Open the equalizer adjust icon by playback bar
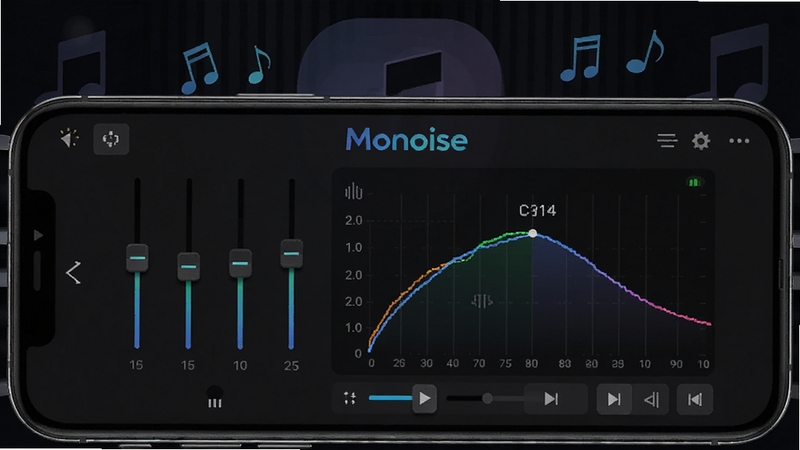 tap(349, 398)
